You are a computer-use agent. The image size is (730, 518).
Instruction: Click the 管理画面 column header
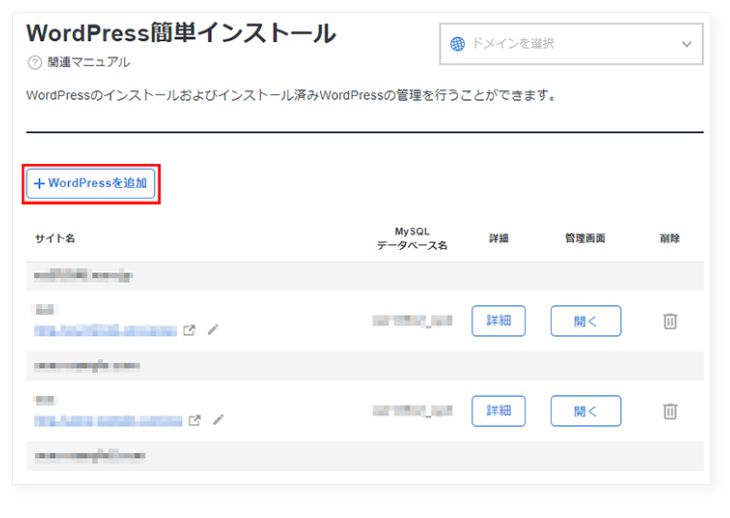(x=585, y=239)
